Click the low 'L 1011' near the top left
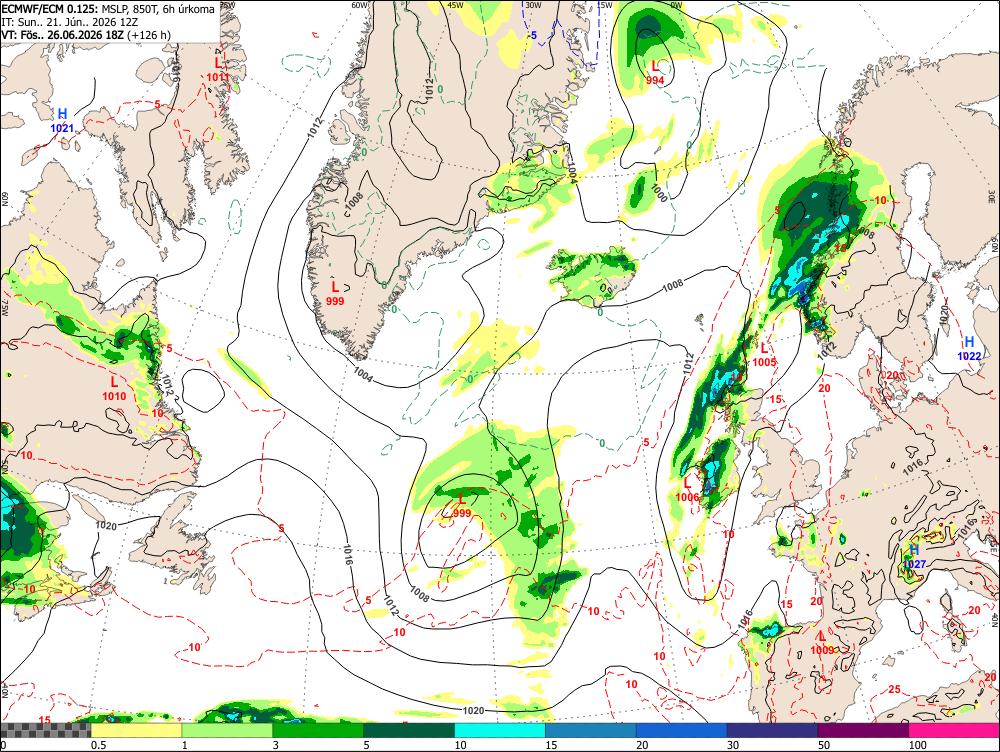The height and width of the screenshot is (752, 1000). pos(217,70)
